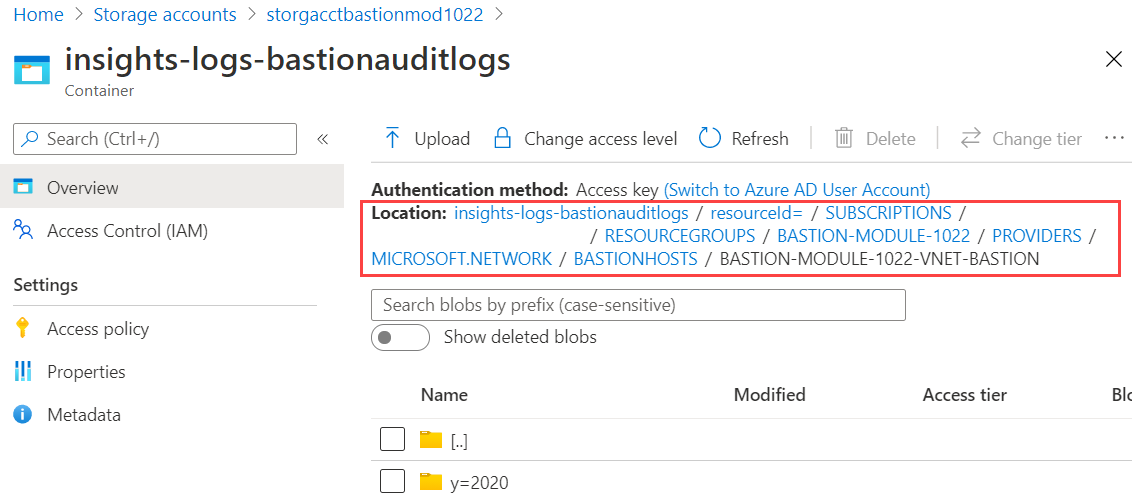Click the y=2020 folder icon
This screenshot has height=501, width=1132.
click(x=430, y=482)
